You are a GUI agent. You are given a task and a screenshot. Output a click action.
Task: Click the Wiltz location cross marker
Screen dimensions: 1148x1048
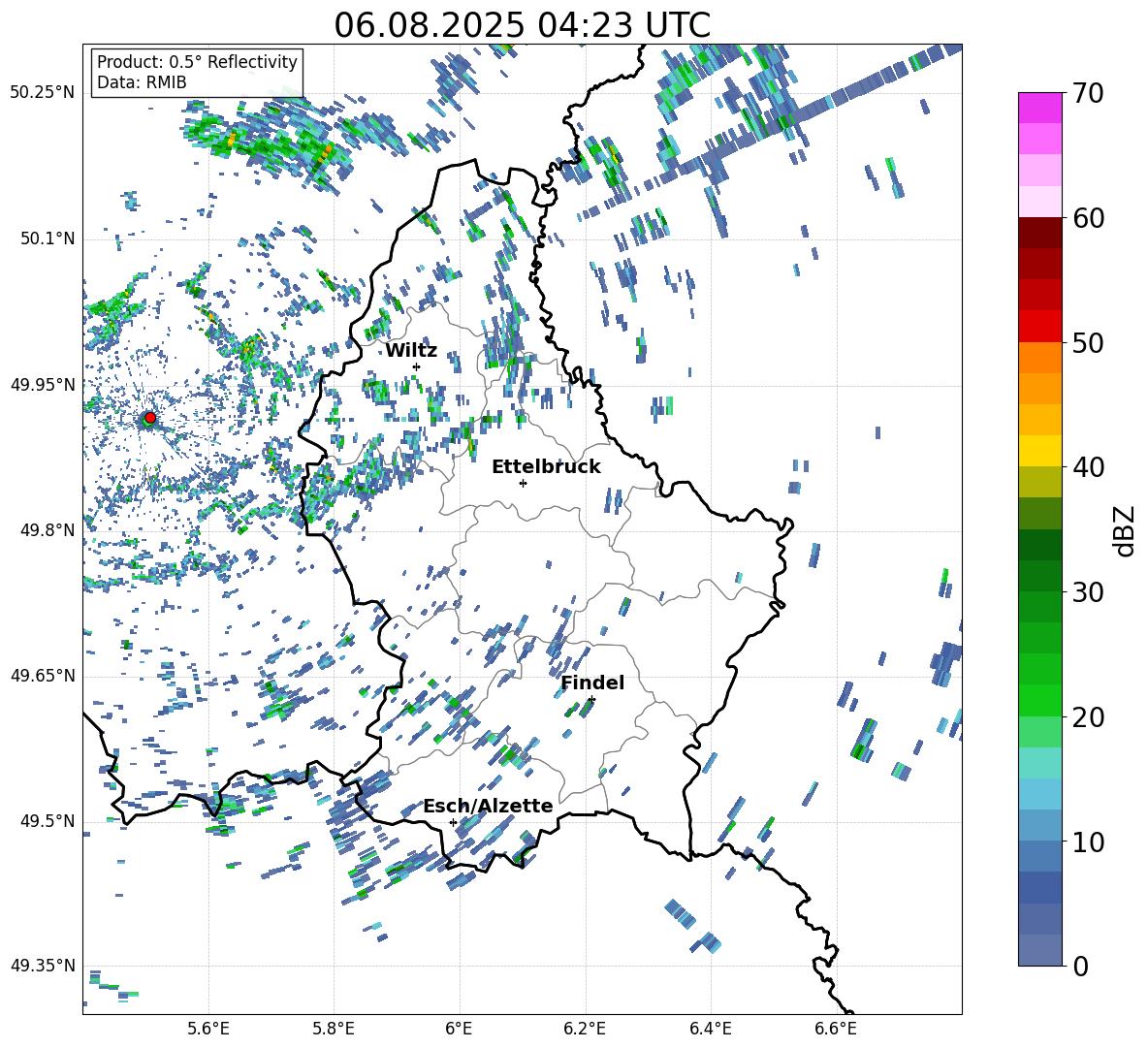click(x=416, y=366)
